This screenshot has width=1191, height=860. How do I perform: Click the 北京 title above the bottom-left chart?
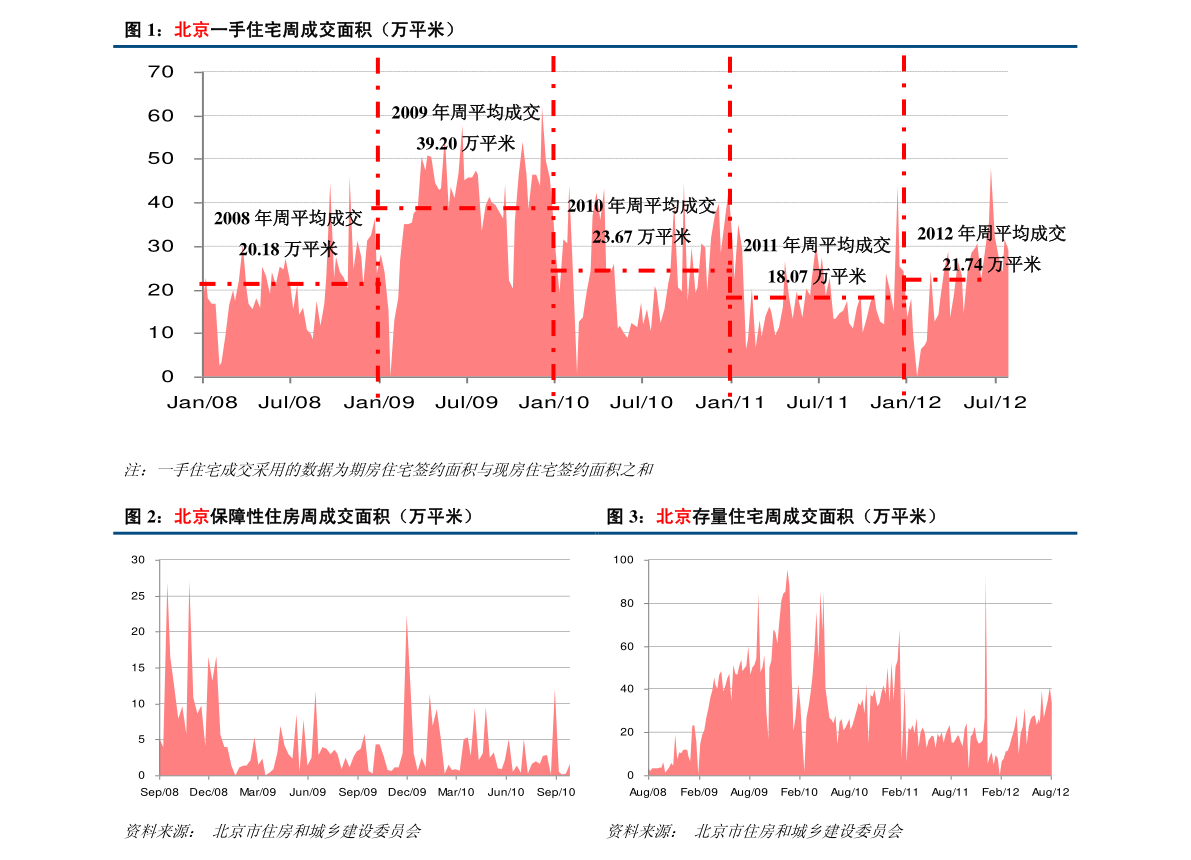[192, 516]
